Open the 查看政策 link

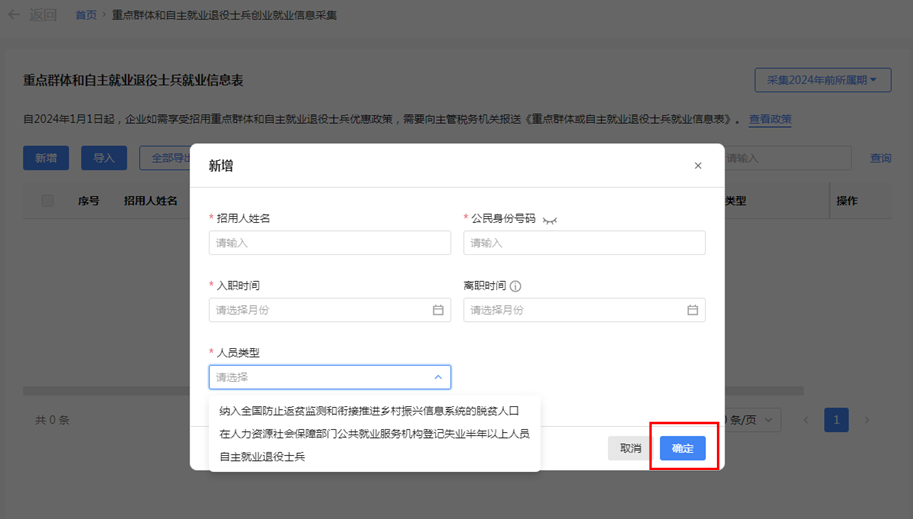pyautogui.click(x=770, y=119)
